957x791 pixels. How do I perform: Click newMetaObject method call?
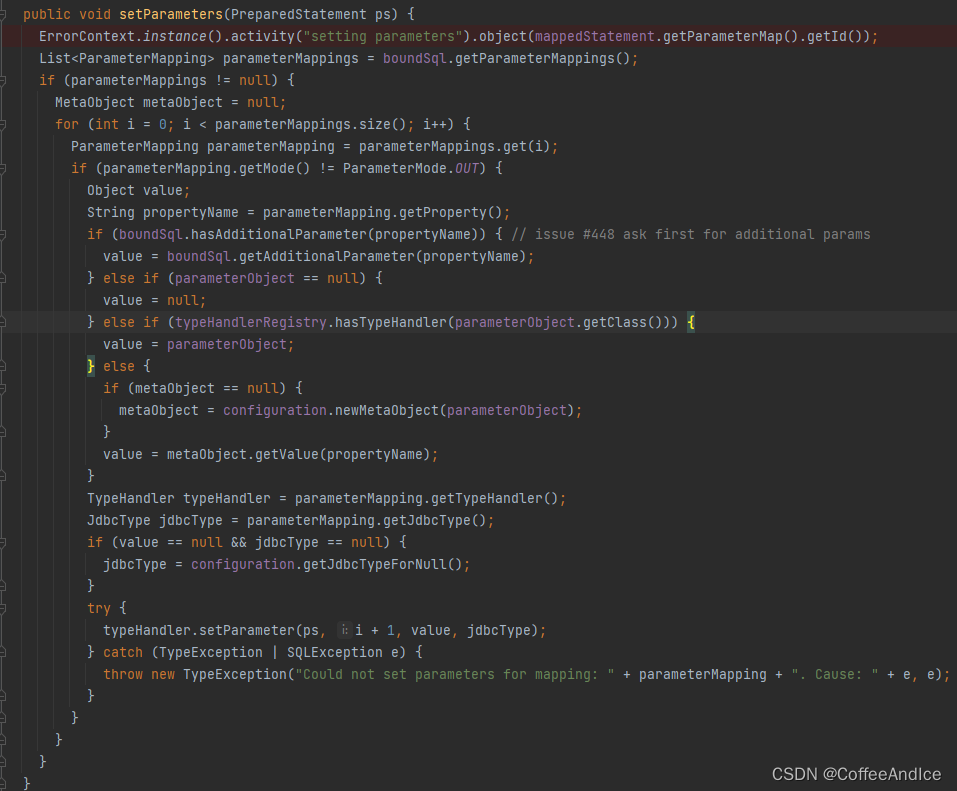[386, 410]
